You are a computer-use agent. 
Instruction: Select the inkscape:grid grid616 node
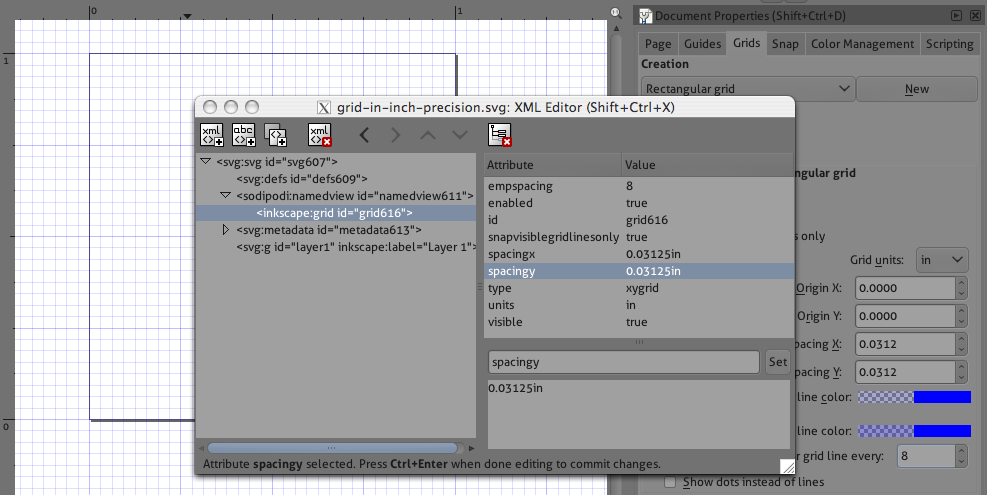[x=334, y=213]
